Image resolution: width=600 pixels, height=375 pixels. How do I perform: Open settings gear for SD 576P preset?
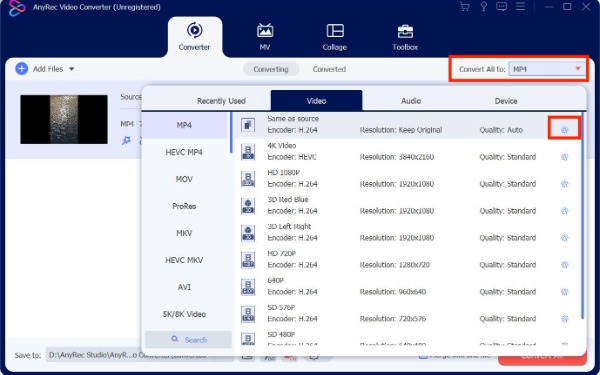[x=564, y=319]
